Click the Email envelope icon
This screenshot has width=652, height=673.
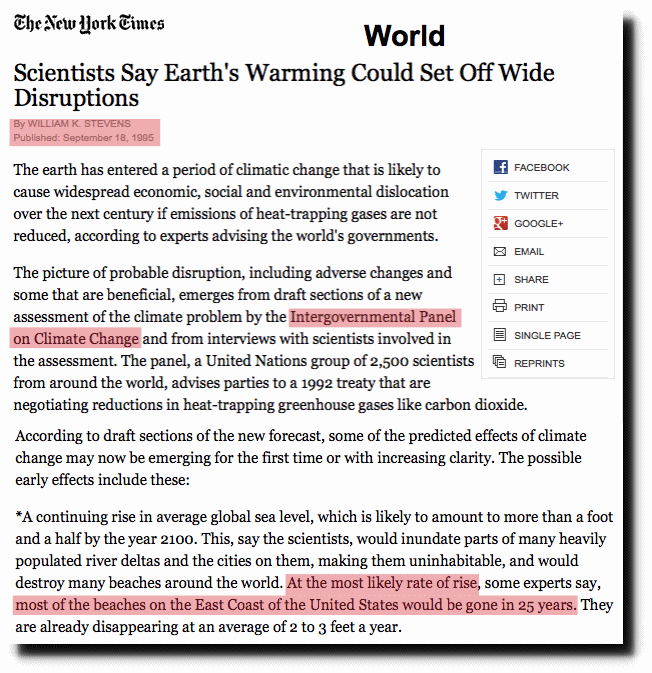tap(500, 252)
